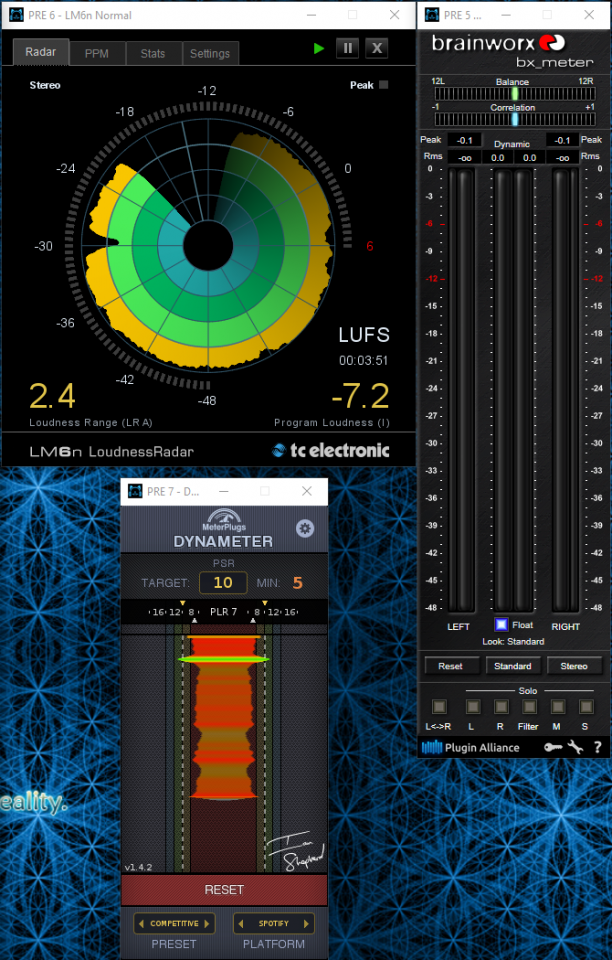Click the MeterPlugs Dynameter logo
612x960 pixels.
(x=224, y=529)
